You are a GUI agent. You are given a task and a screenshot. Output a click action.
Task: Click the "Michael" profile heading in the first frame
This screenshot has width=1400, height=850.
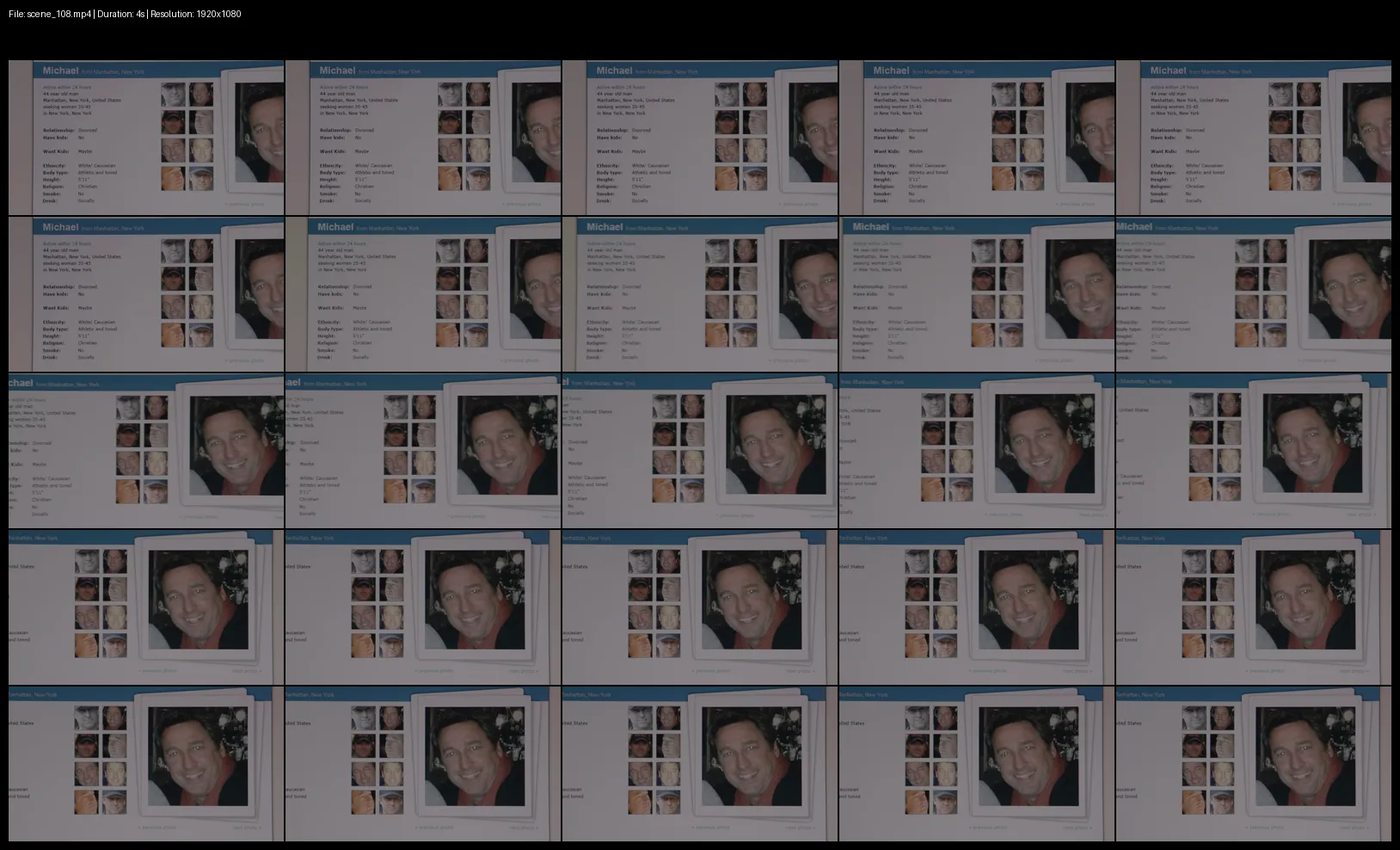click(x=60, y=71)
